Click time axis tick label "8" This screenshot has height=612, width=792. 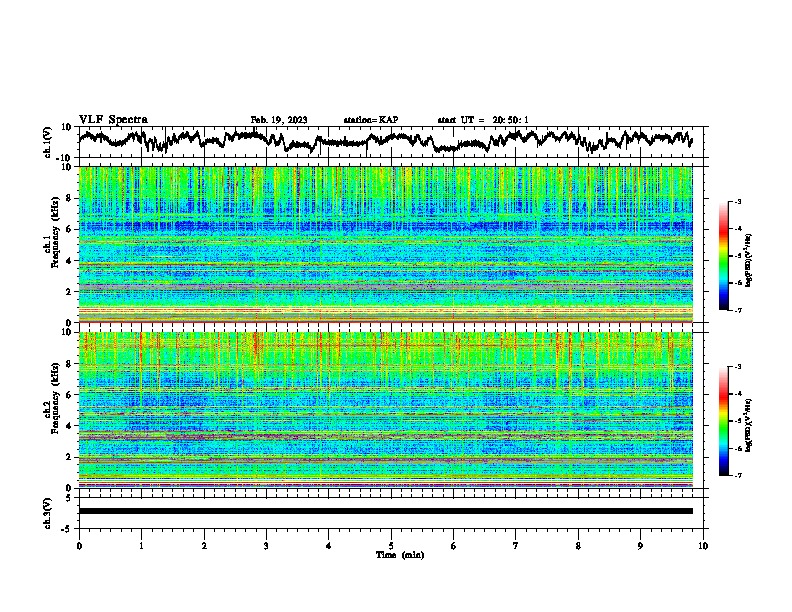(578, 546)
